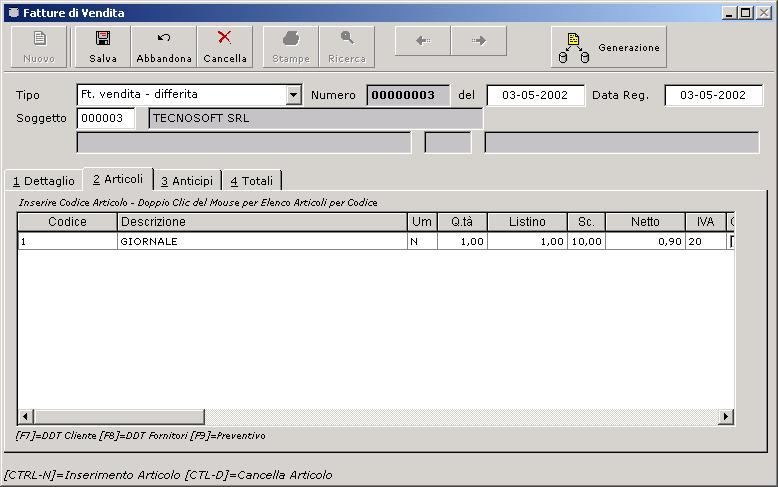The height and width of the screenshot is (487, 778).
Task: Click the Generazione button
Action: (608, 47)
